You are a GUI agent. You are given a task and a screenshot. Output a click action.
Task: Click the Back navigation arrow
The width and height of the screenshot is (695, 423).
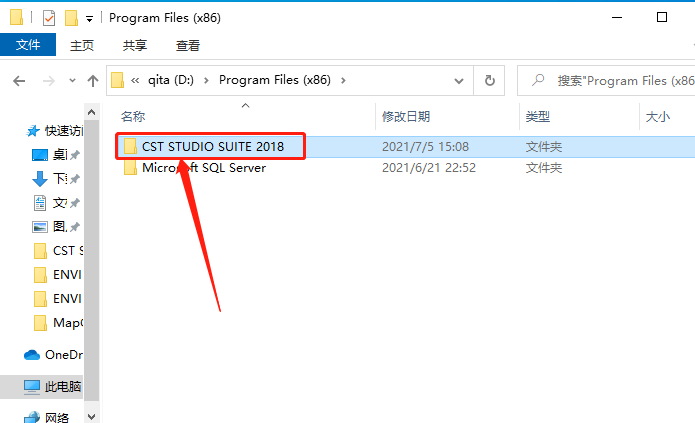click(x=19, y=81)
